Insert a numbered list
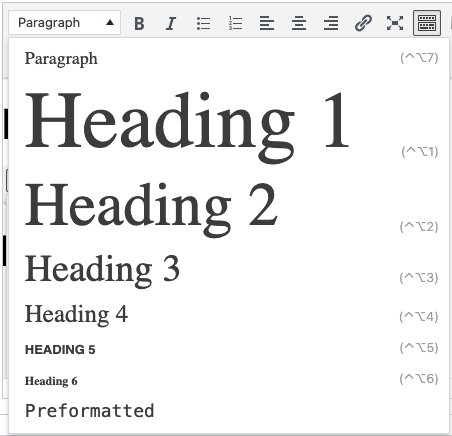 pyautogui.click(x=235, y=23)
